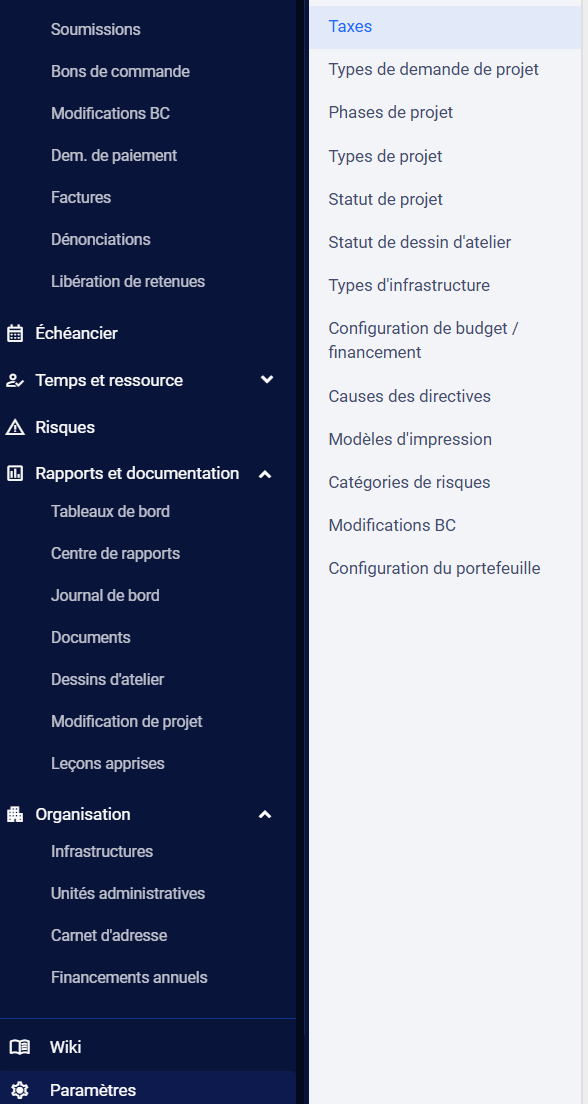Go to Bons de commande

[120, 71]
